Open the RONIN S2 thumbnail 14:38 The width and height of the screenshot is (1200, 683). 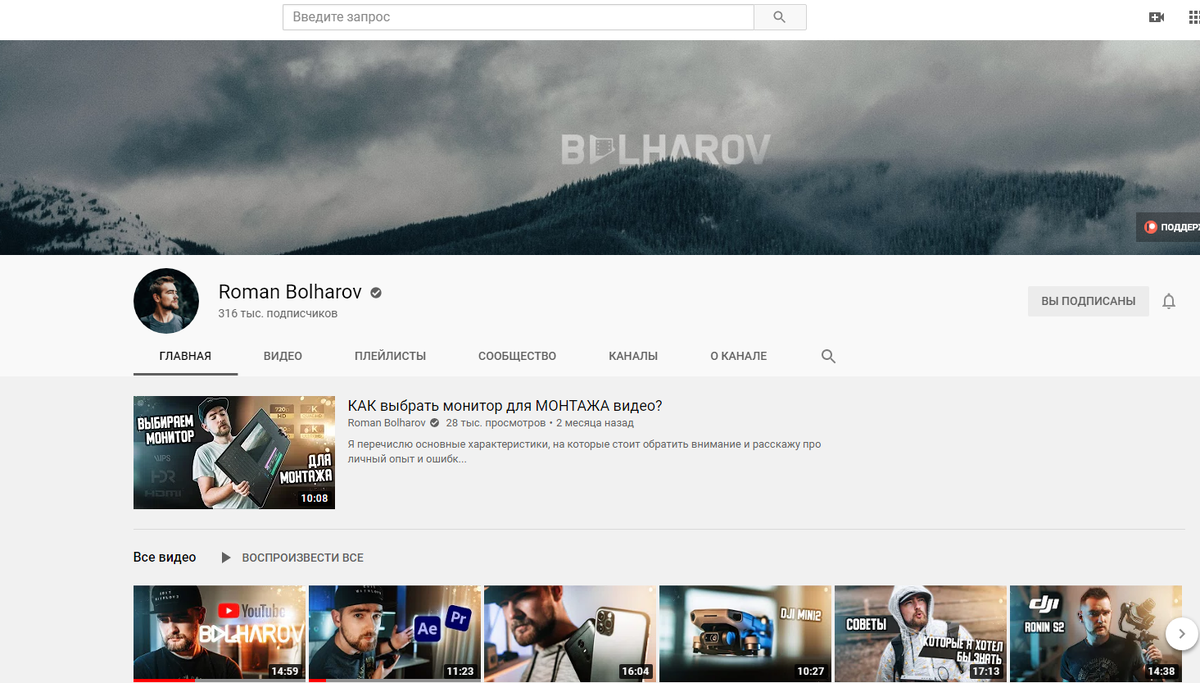(1095, 634)
